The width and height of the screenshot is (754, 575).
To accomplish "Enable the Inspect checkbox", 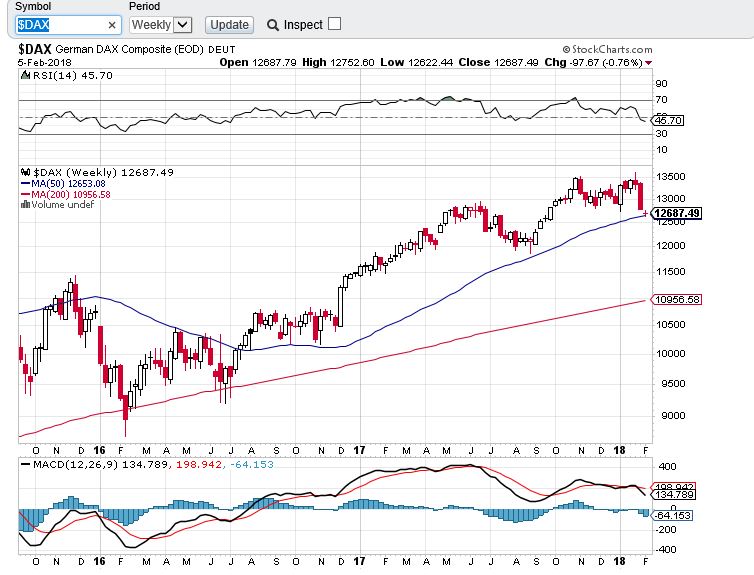I will [x=334, y=24].
